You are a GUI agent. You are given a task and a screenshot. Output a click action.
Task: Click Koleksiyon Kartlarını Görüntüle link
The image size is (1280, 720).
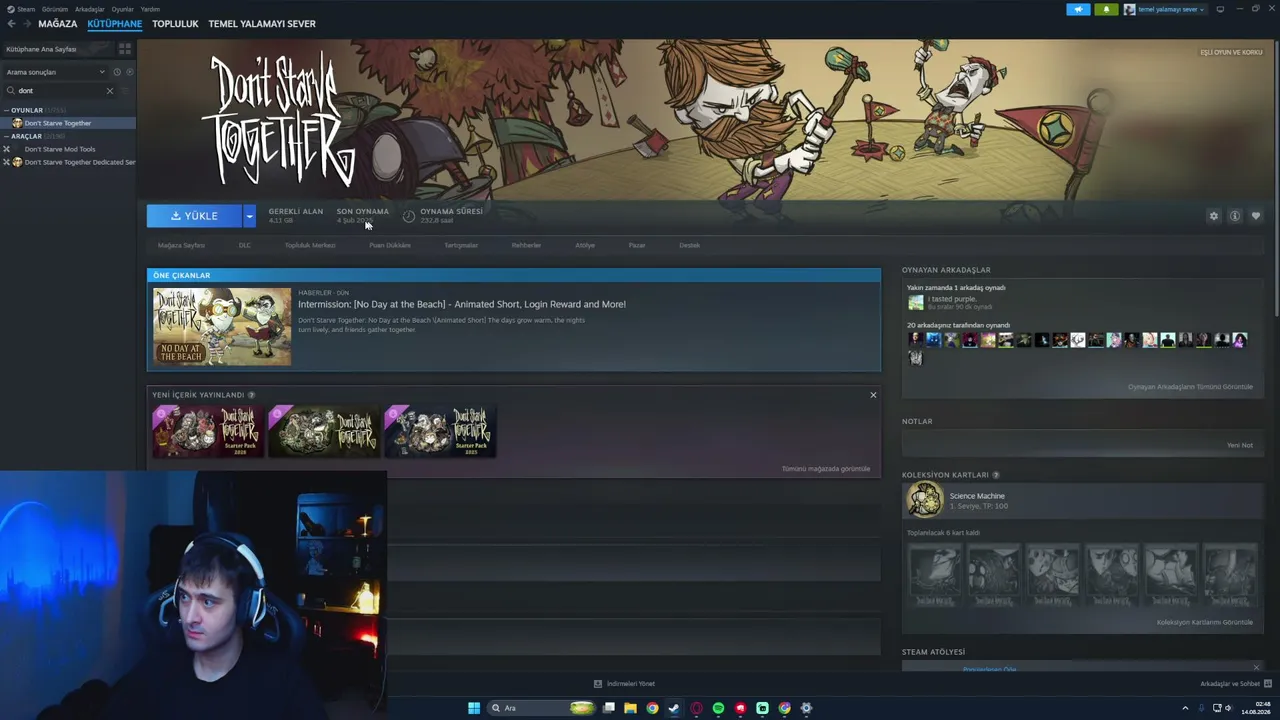(1205, 622)
